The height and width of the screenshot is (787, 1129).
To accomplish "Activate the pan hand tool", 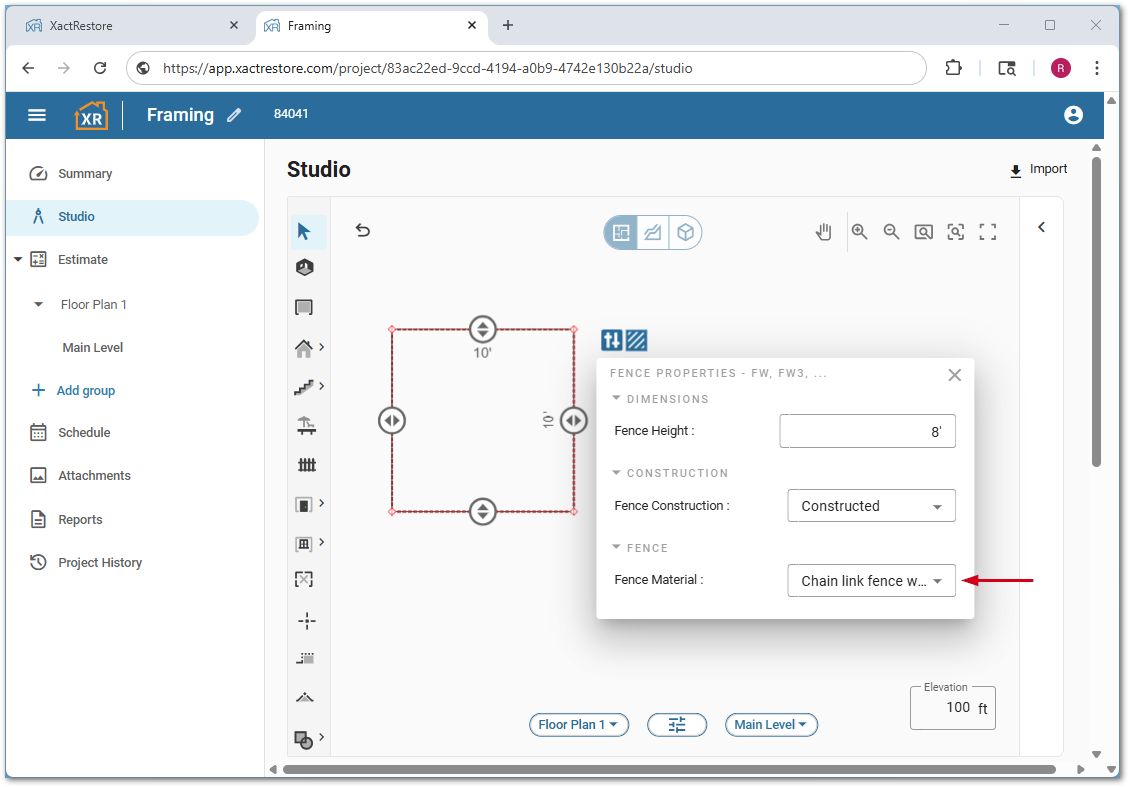I will (x=823, y=232).
